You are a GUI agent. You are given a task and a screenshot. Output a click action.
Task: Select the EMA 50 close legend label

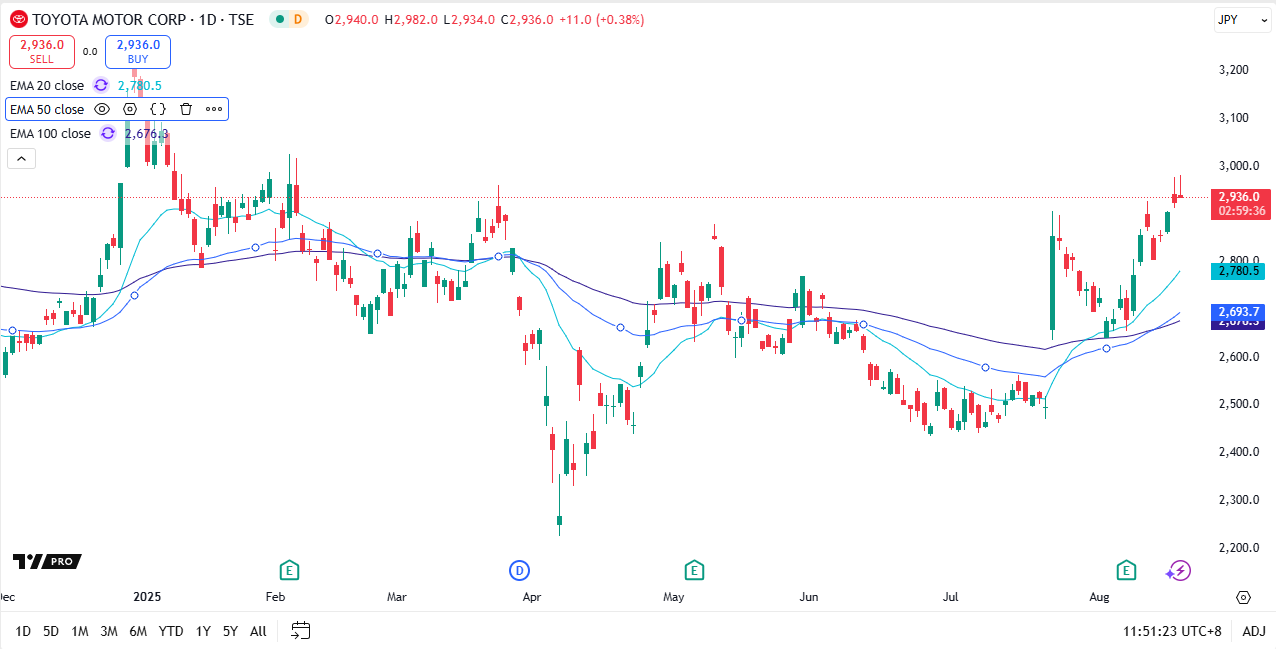tap(47, 109)
